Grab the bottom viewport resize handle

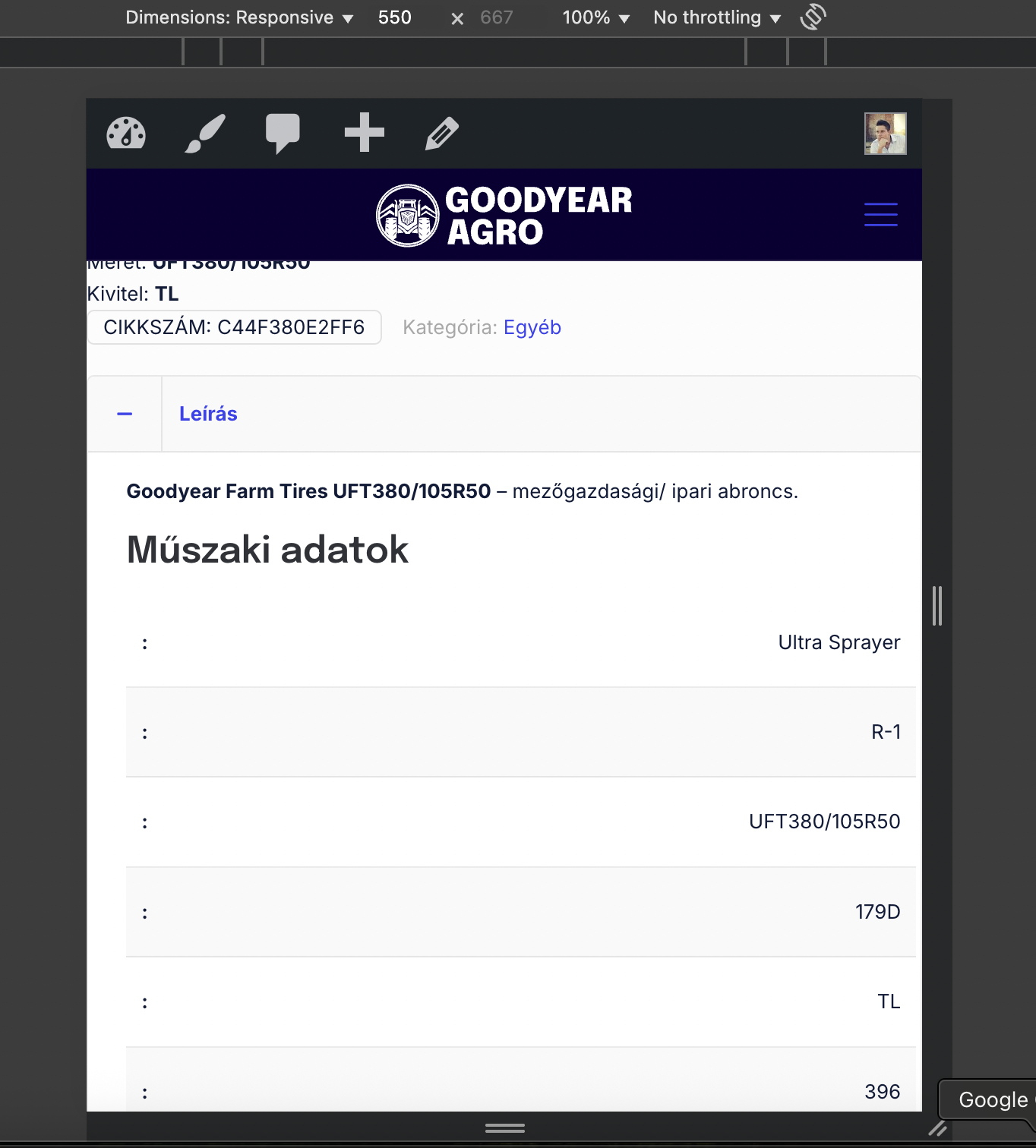pos(505,1128)
